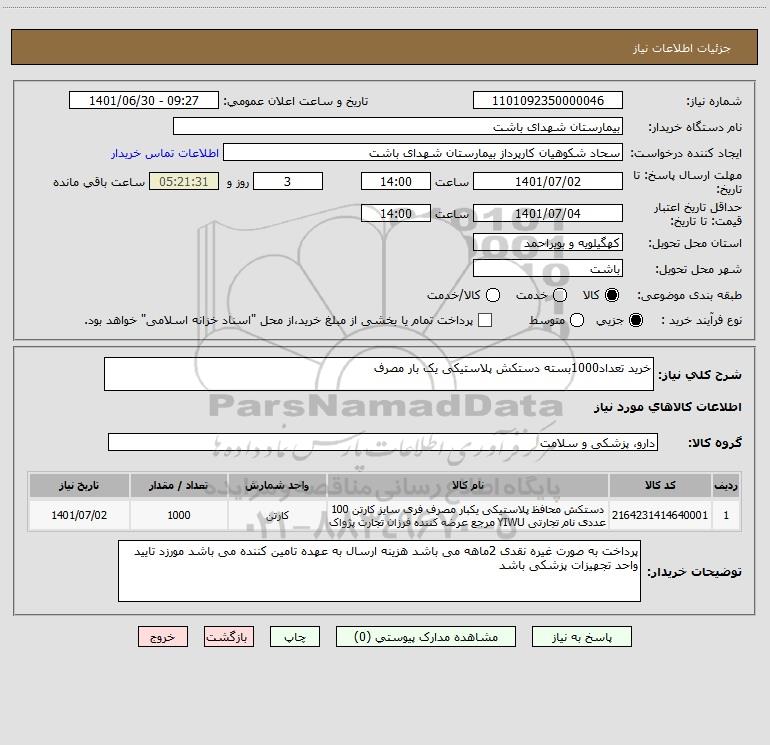
Task: Click the days remaining field showing 3
Action: (288, 181)
